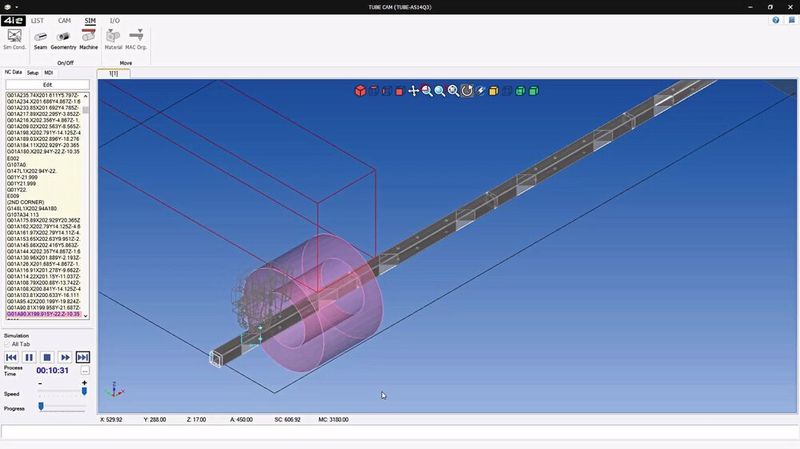Click the command input field at bottom
This screenshot has width=800, height=449.
[399, 432]
